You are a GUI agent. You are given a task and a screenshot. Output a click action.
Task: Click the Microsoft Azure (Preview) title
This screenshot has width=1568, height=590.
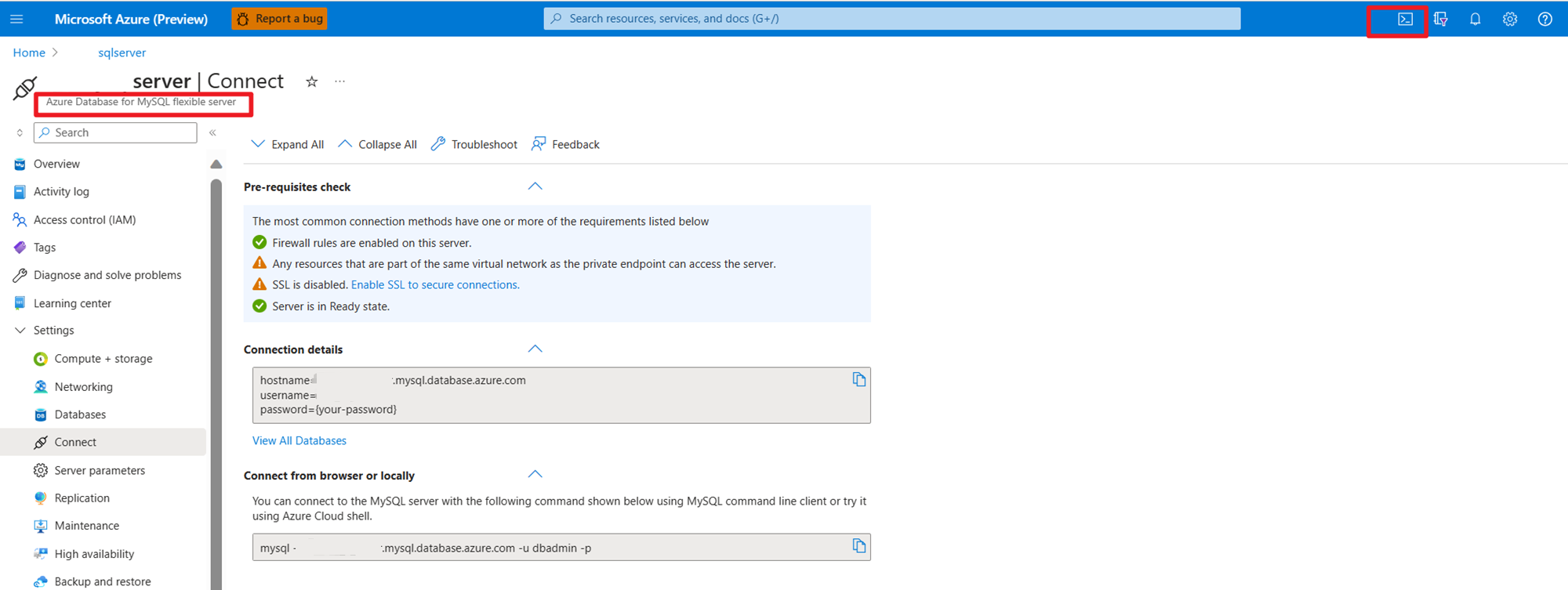[x=131, y=19]
